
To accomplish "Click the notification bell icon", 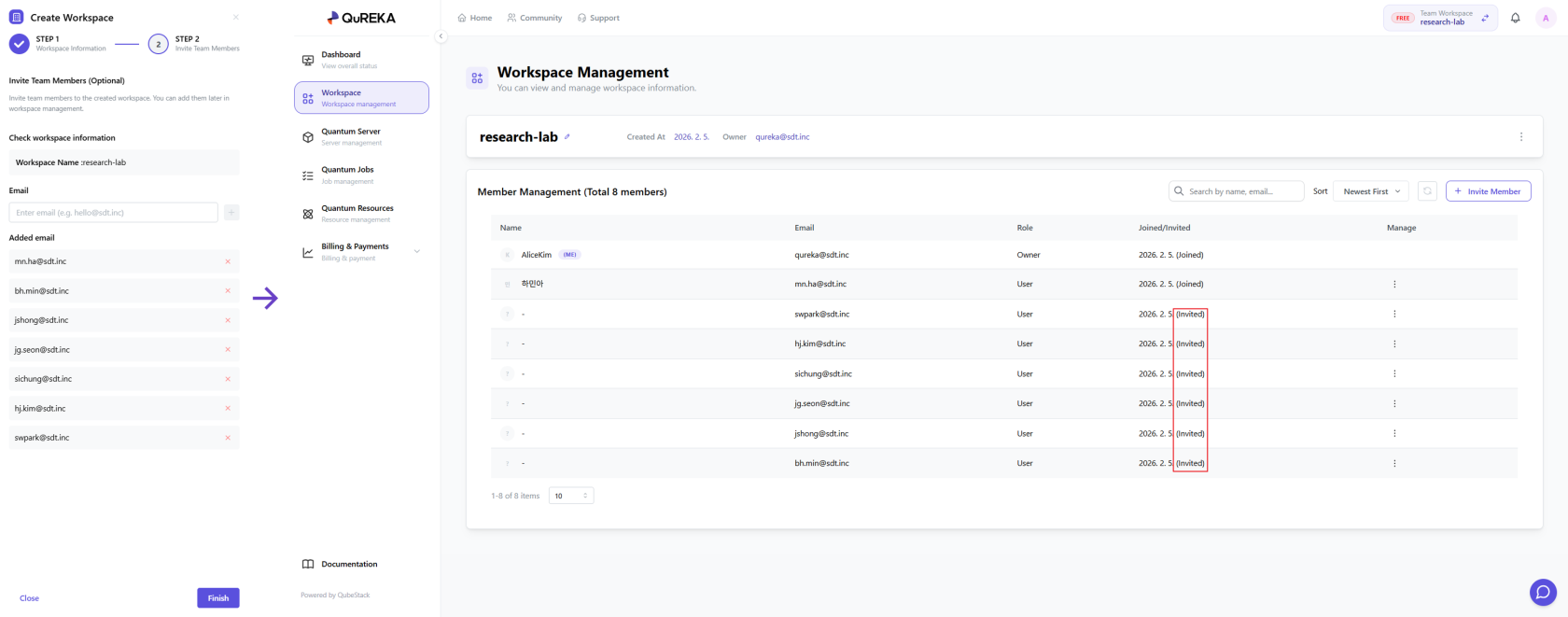I will [1515, 18].
